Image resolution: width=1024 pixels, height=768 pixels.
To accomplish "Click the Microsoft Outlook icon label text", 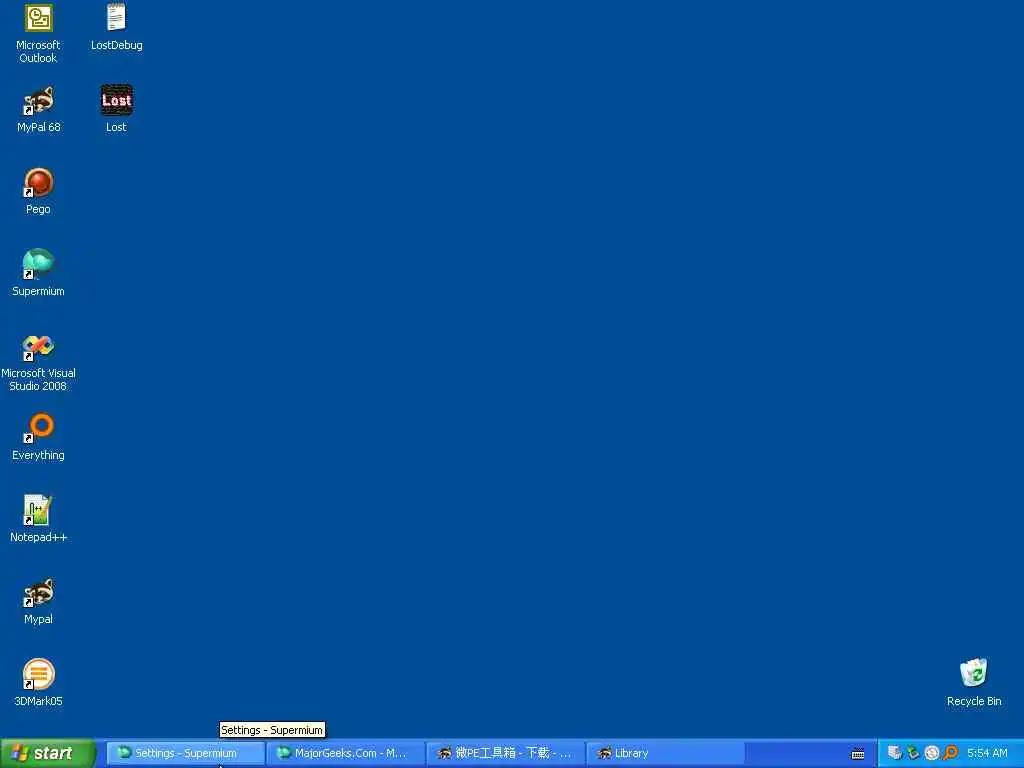I will [x=39, y=52].
